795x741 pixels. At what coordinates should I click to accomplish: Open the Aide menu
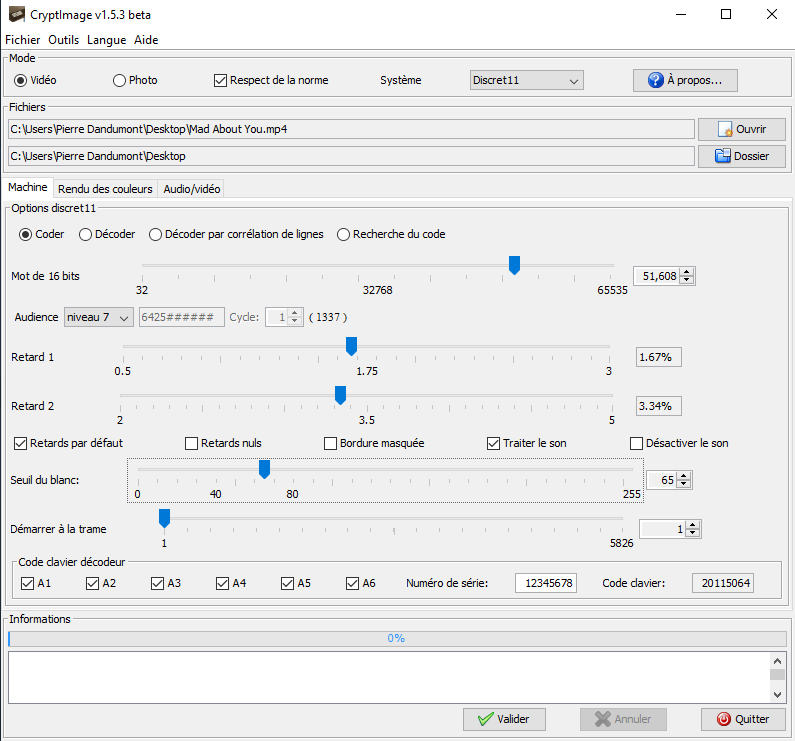[146, 40]
